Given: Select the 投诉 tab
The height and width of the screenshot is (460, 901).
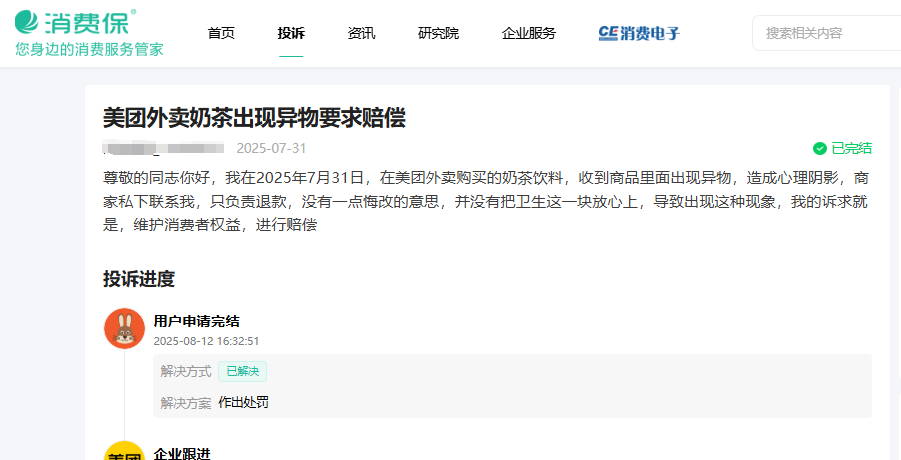Looking at the screenshot, I should pyautogui.click(x=291, y=33).
